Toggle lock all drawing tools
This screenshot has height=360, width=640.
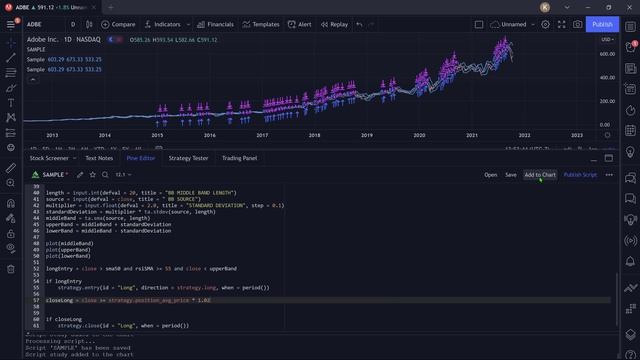[x=11, y=234]
